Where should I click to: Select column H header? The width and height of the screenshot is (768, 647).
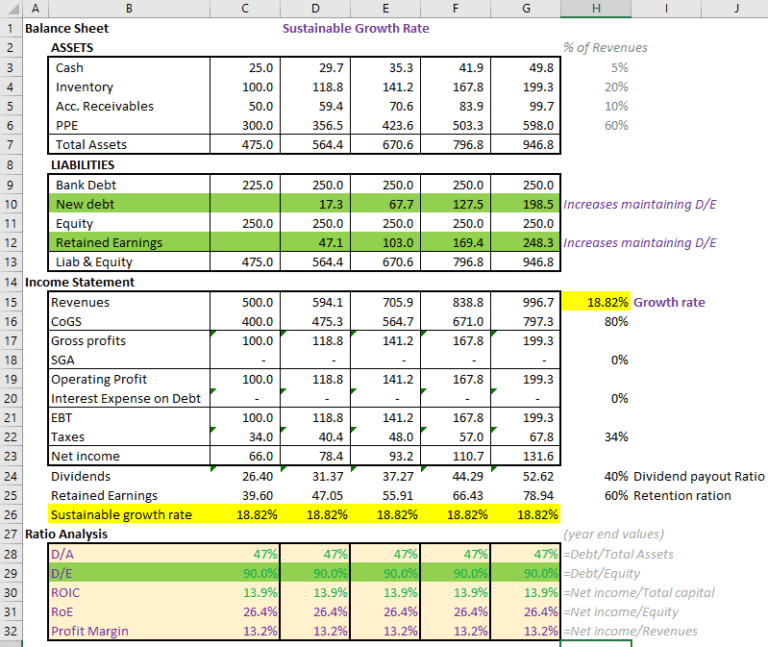(596, 8)
